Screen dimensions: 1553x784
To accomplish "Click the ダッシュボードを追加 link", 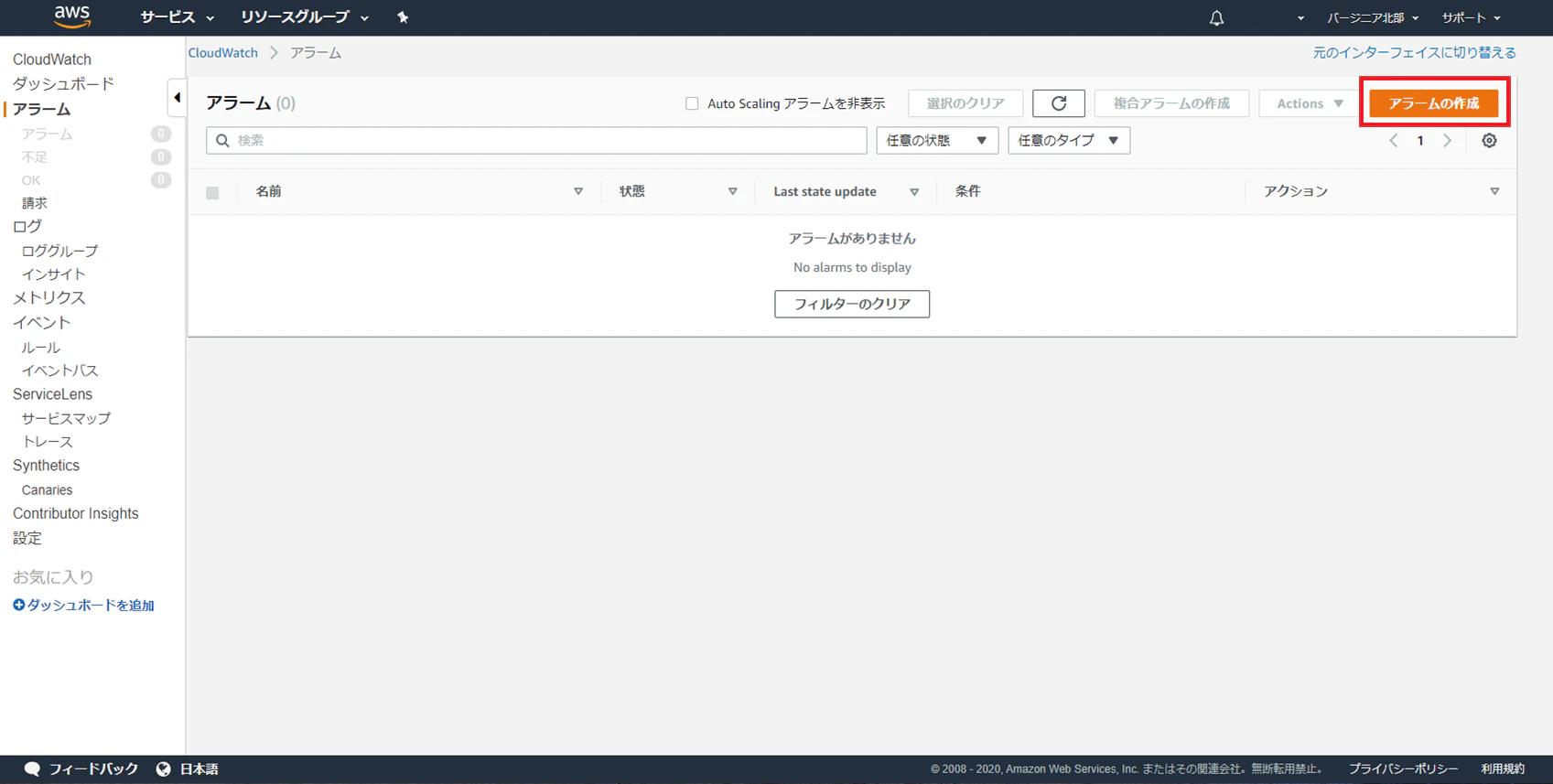I will click(91, 606).
